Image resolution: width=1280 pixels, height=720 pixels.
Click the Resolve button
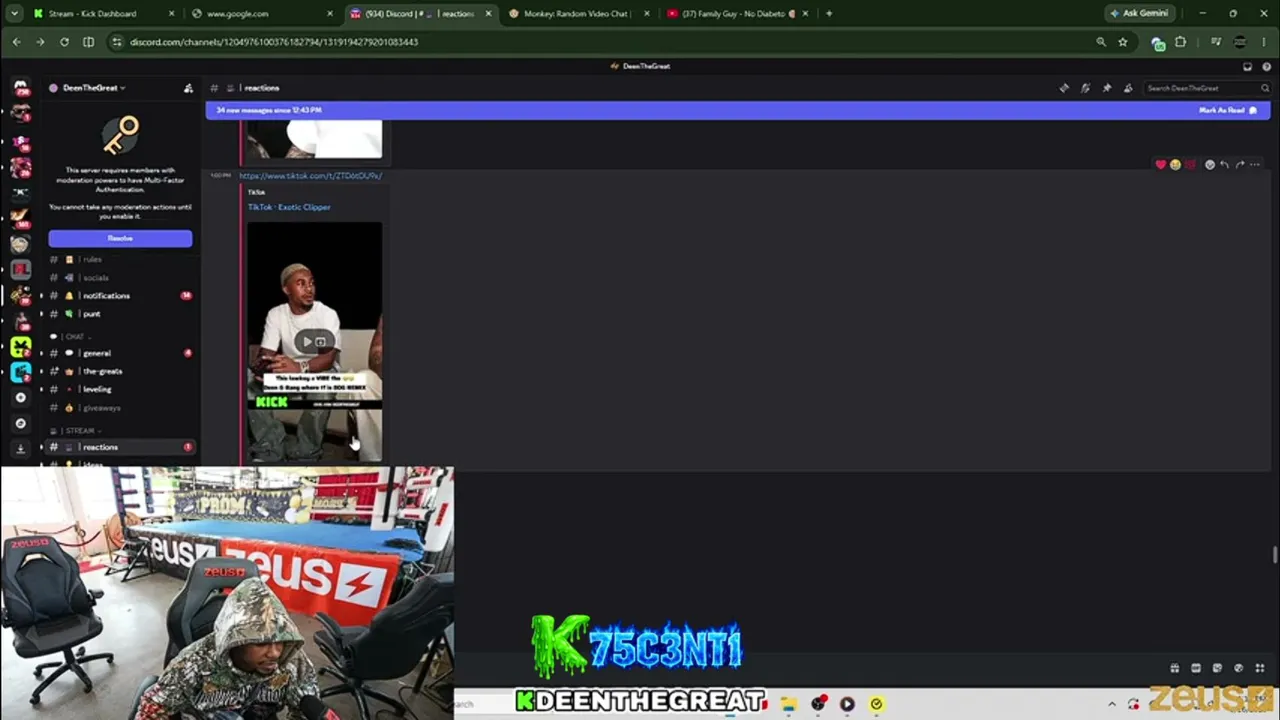(120, 238)
